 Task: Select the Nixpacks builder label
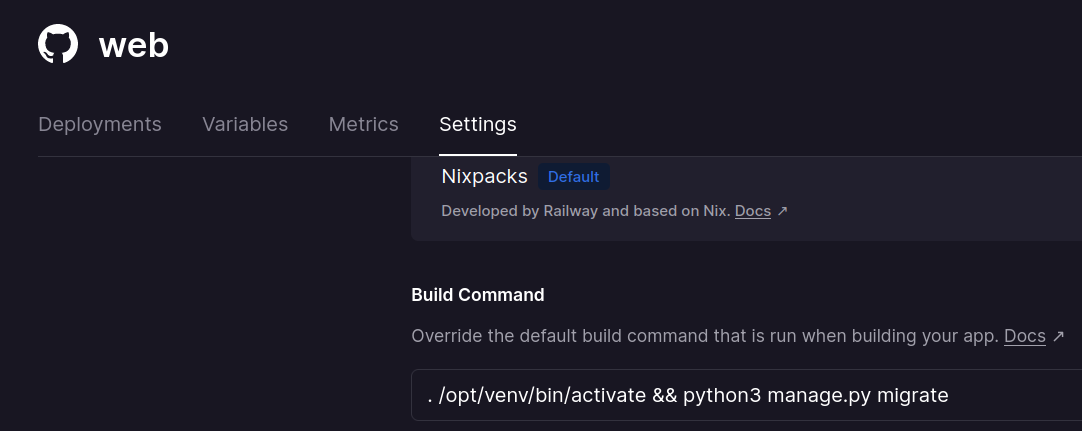pos(484,177)
